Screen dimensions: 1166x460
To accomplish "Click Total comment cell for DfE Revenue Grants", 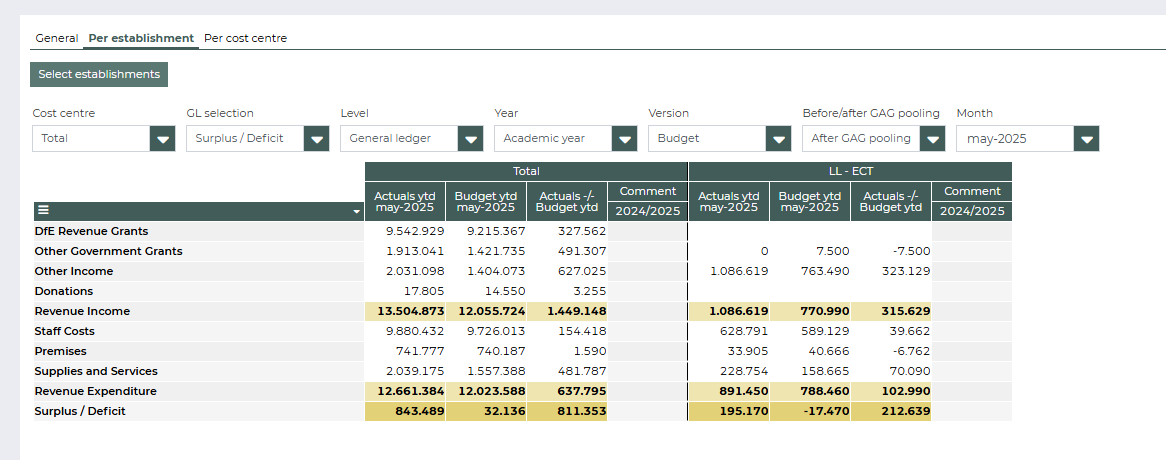I will pos(647,231).
